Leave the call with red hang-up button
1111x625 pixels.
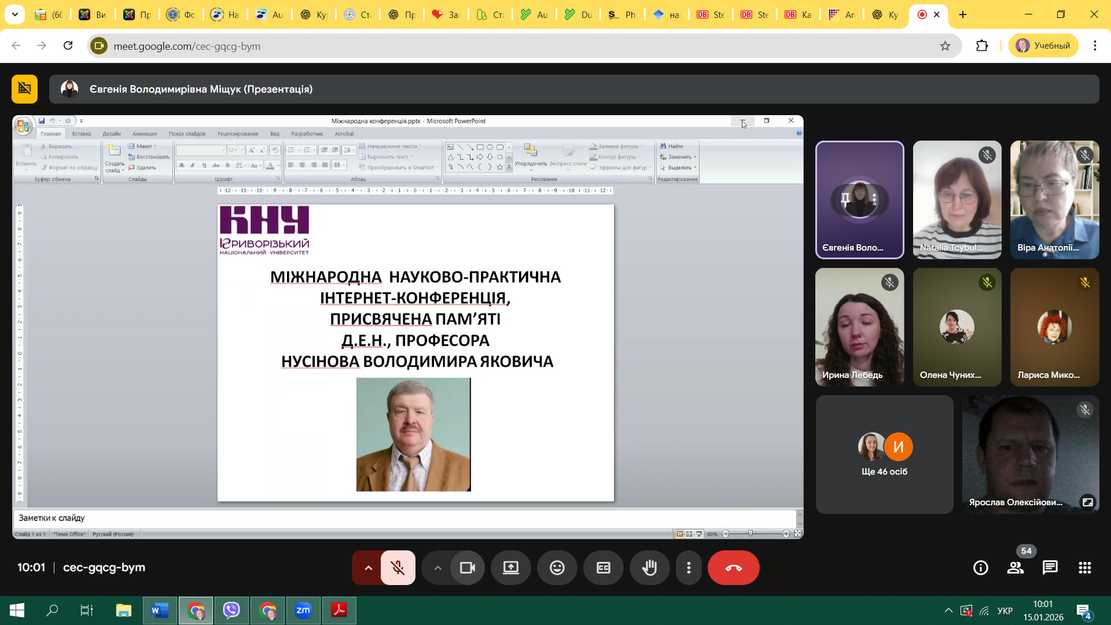coord(733,568)
